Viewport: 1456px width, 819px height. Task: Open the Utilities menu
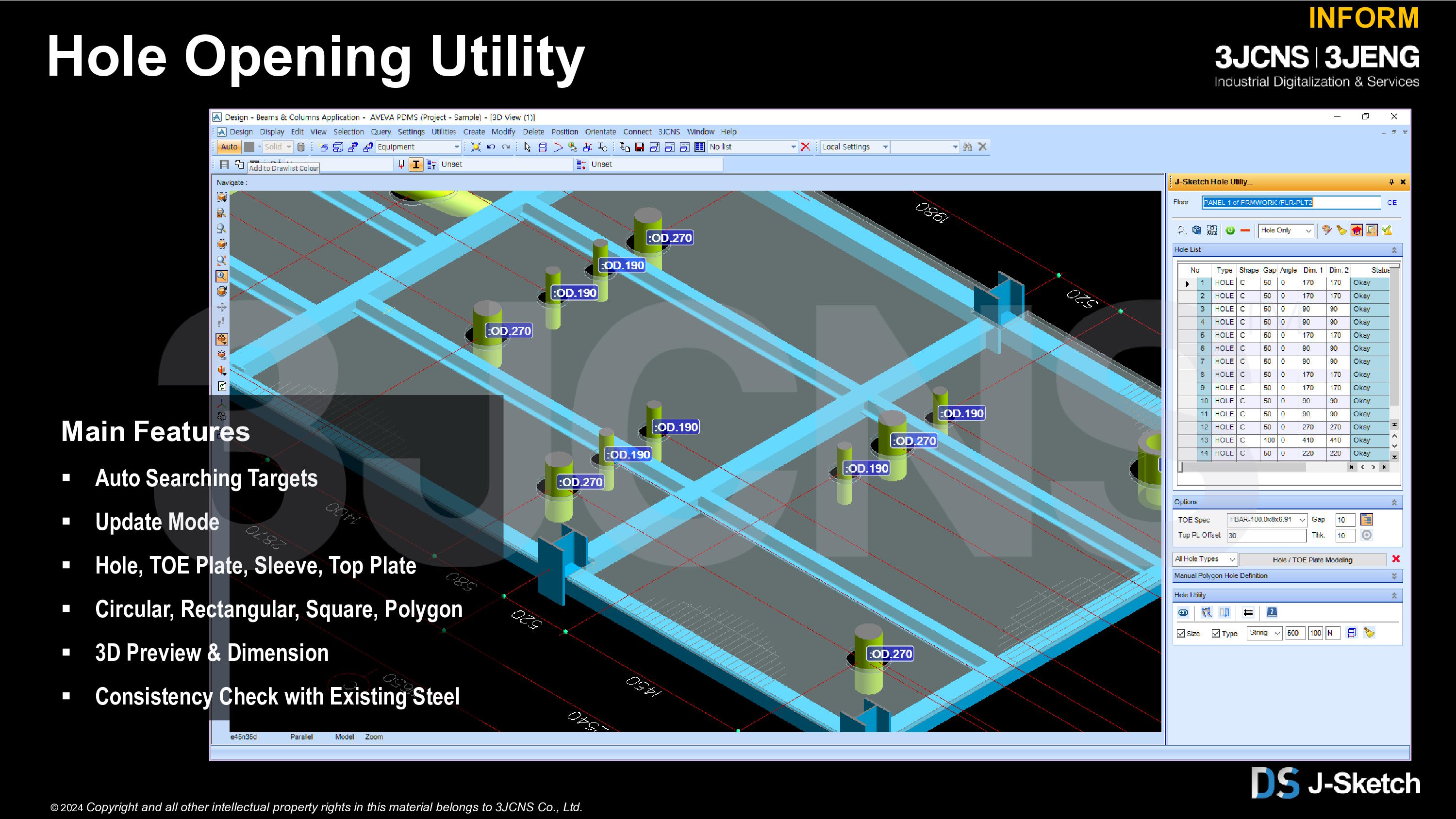[x=444, y=131]
